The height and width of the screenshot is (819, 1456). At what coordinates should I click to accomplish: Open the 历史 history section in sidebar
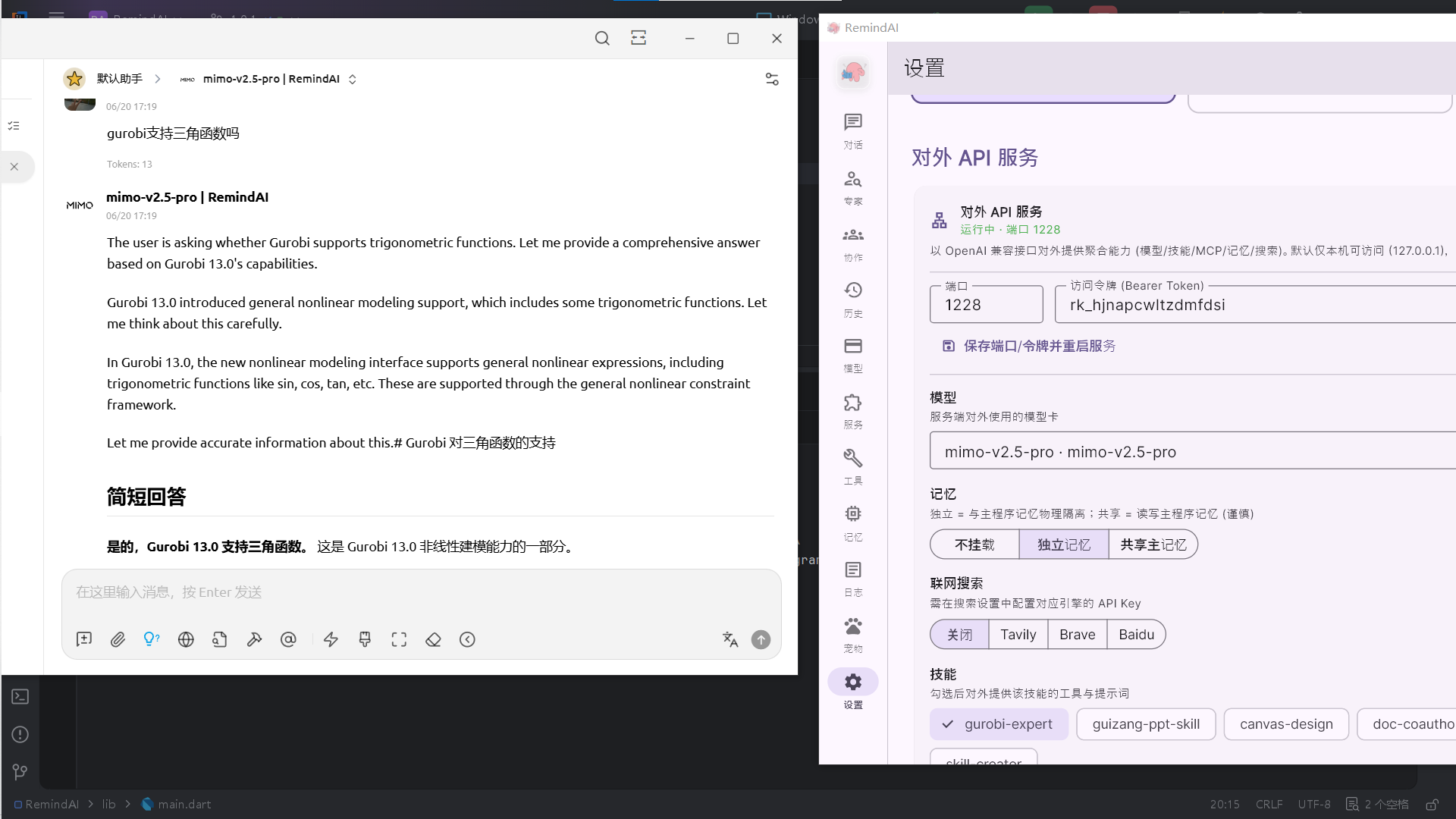point(853,299)
